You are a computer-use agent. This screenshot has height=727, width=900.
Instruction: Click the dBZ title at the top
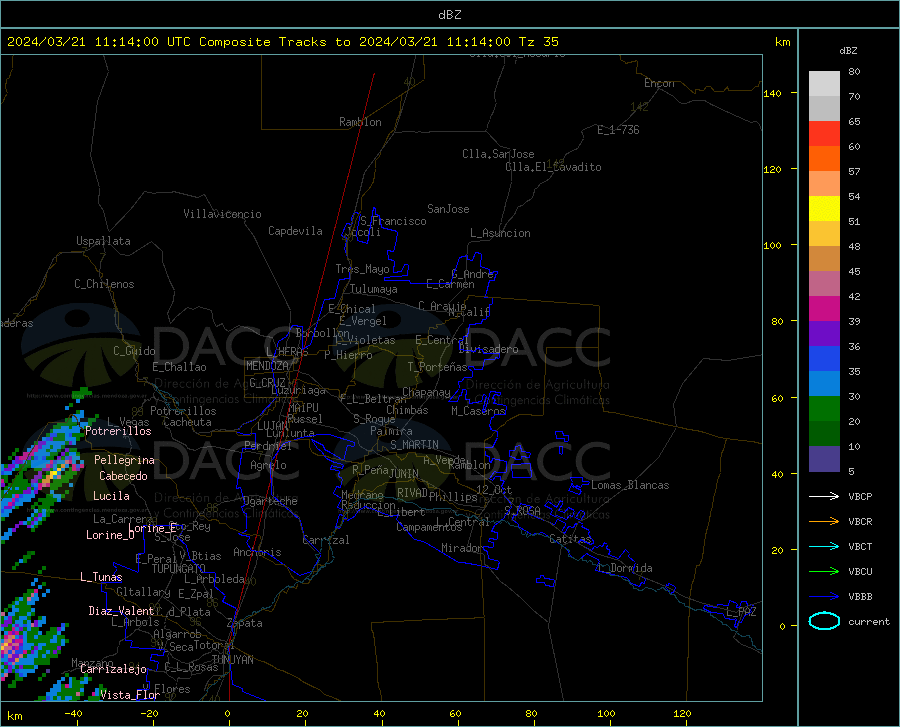(449, 14)
